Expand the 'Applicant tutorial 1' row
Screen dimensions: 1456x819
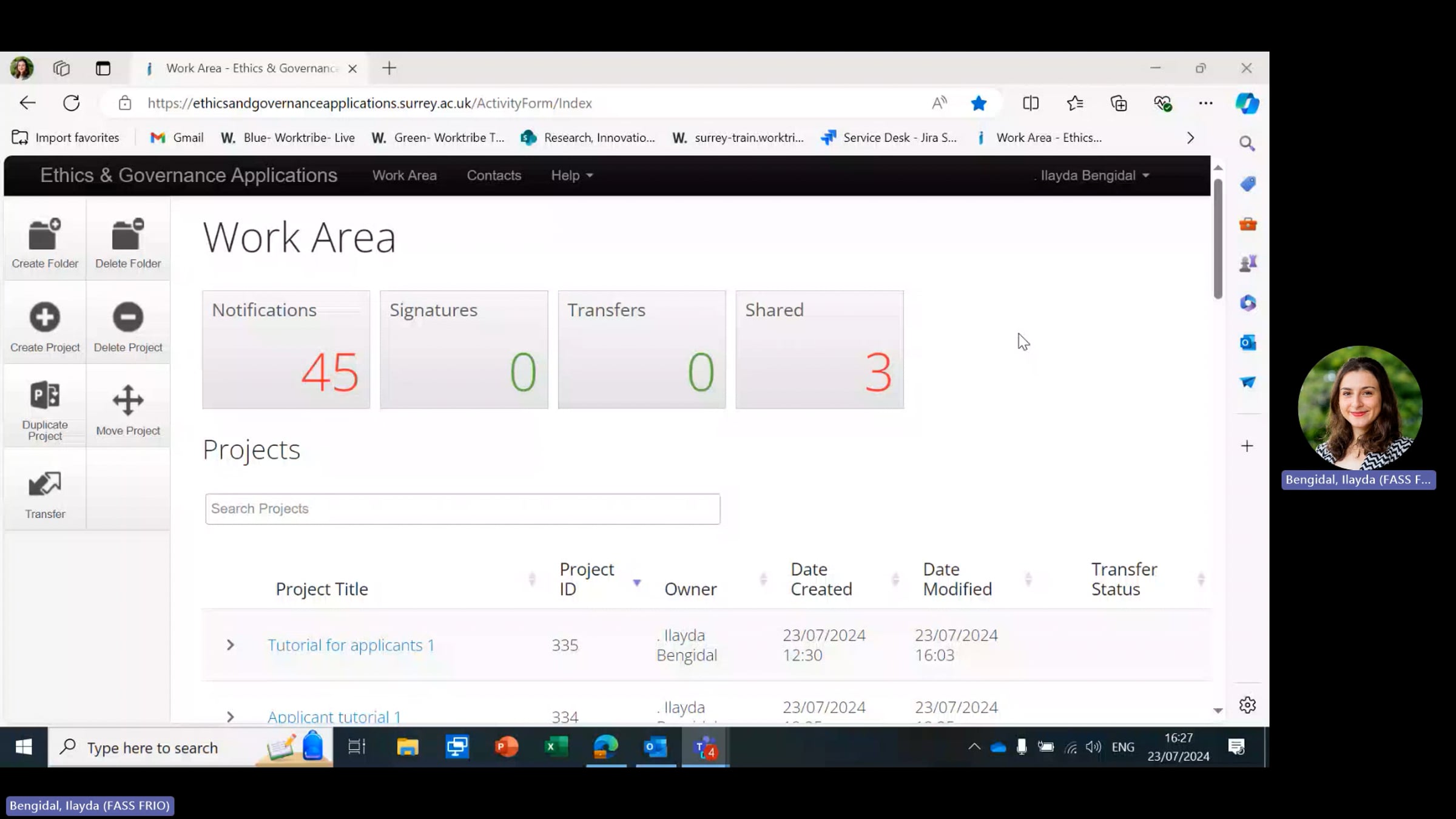point(230,716)
